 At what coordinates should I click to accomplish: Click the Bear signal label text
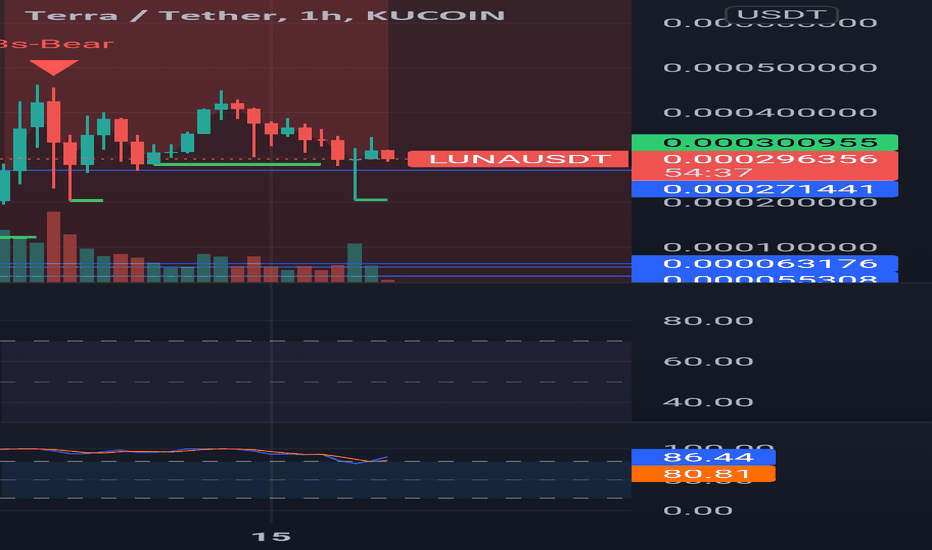pos(56,44)
